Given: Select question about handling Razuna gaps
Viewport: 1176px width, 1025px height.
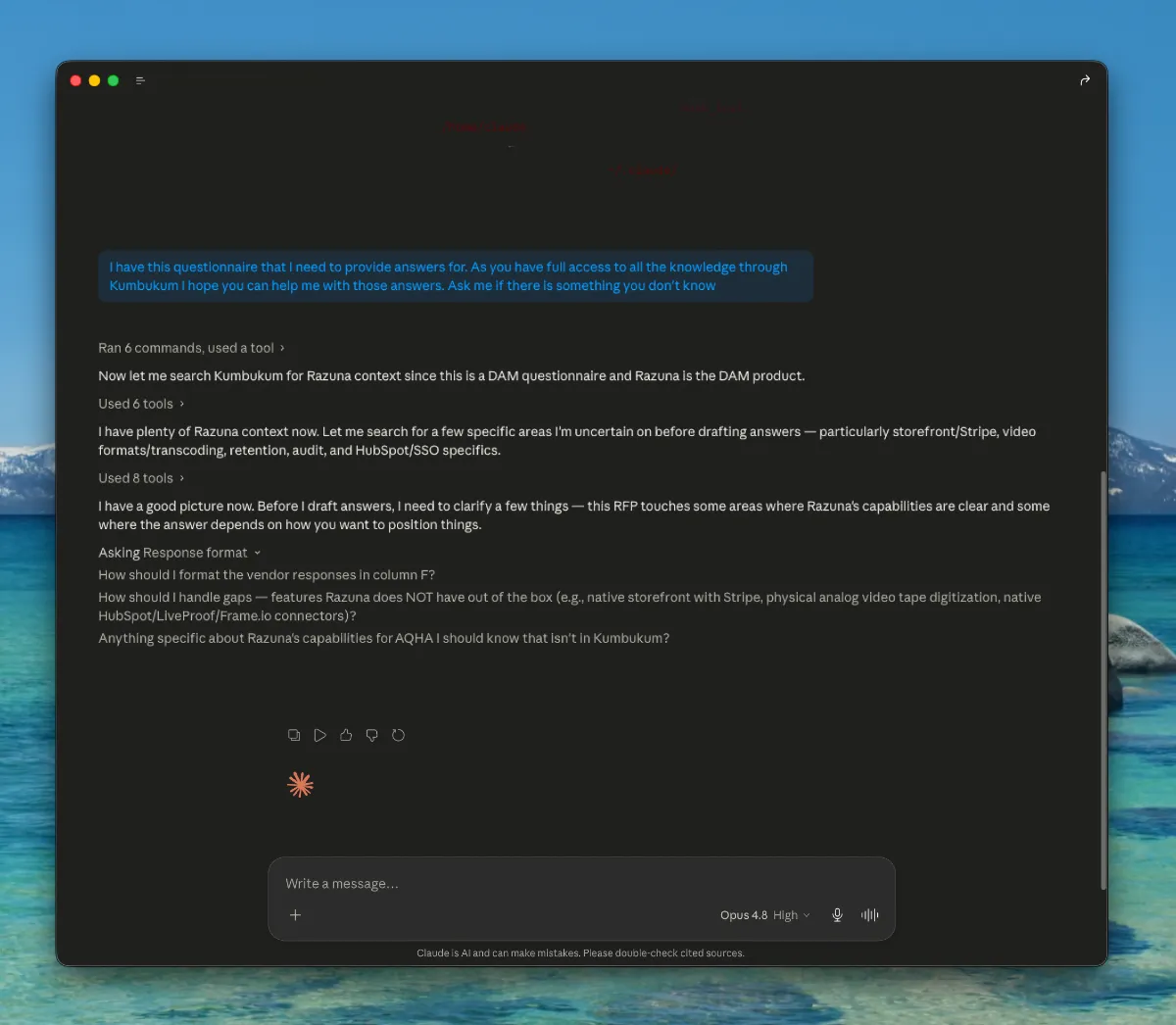Looking at the screenshot, I should [569, 607].
